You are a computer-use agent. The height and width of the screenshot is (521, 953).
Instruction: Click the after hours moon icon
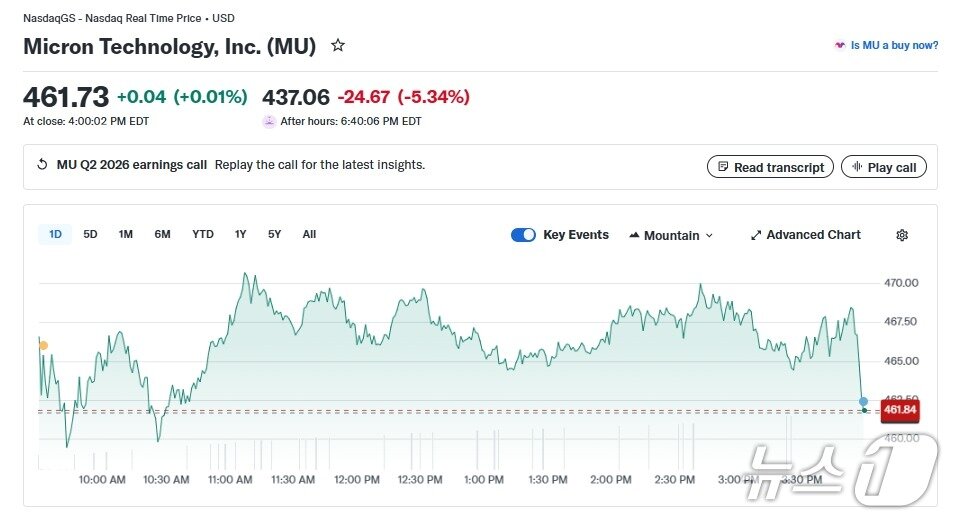(269, 121)
